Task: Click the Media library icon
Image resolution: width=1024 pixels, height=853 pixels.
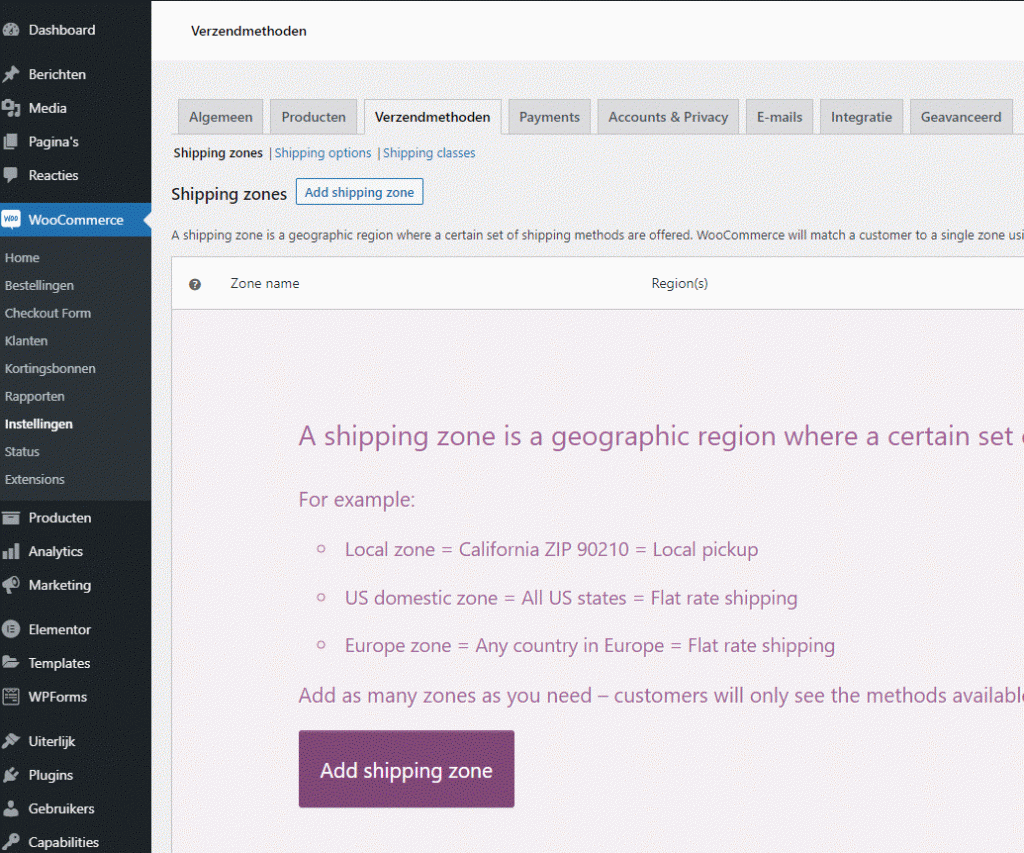Action: [11, 108]
